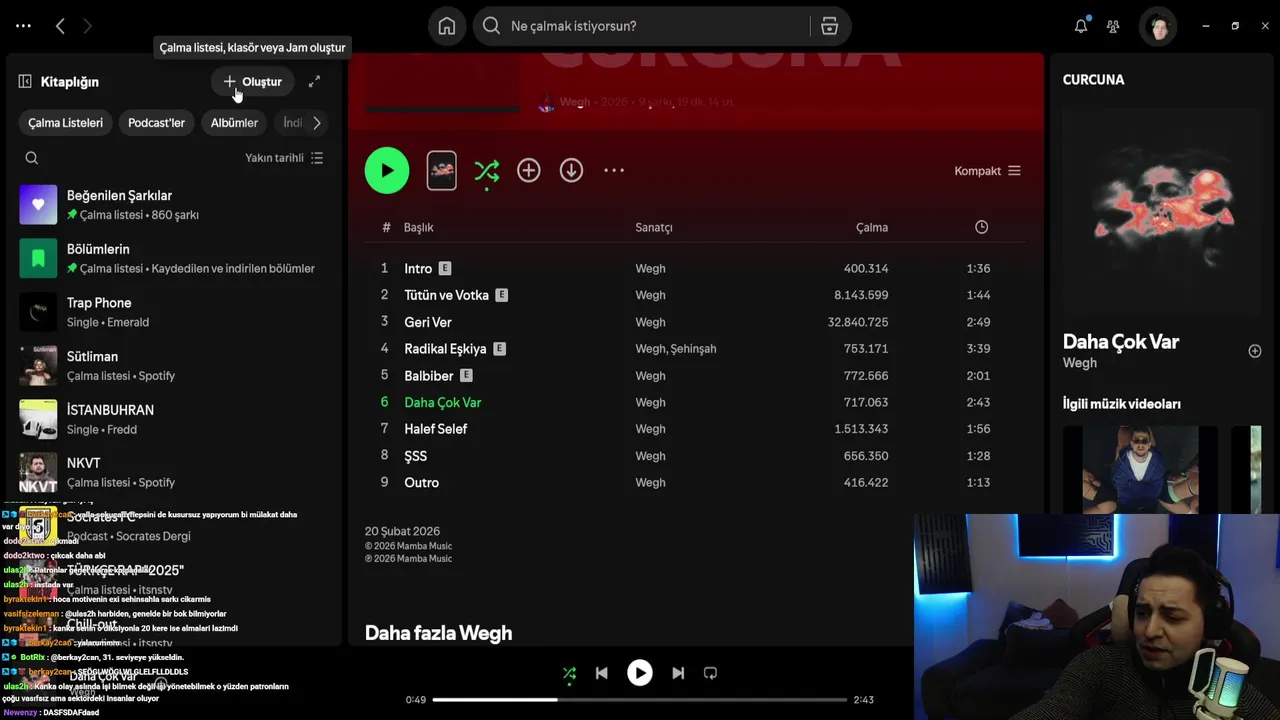Open the Bölümlerin episodes list
1280x720 pixels.
(x=174, y=258)
